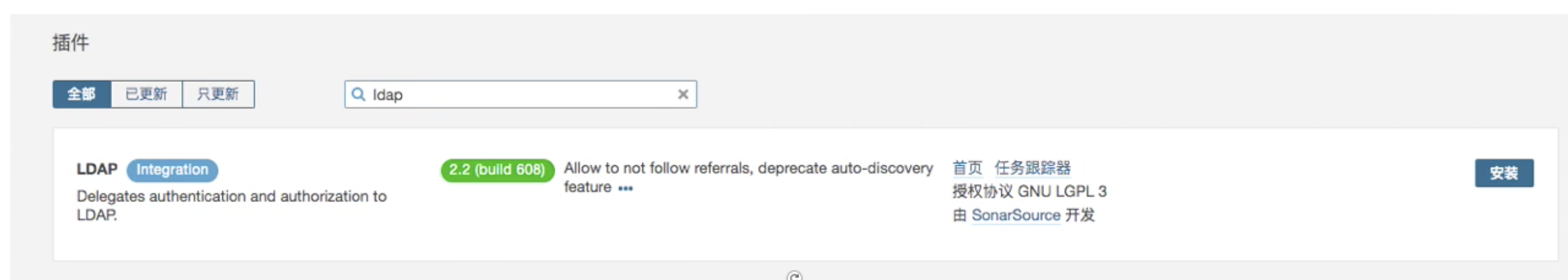
Task: Click the Integration category badge
Action: [x=172, y=170]
